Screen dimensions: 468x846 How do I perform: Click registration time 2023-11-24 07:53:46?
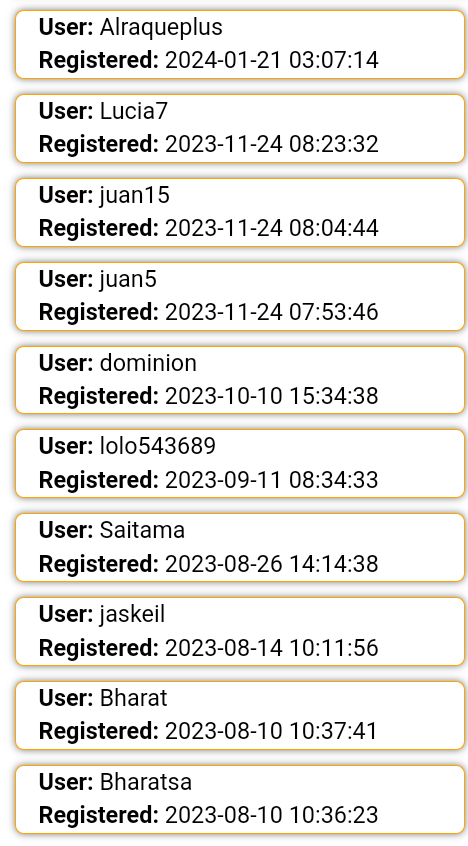pyautogui.click(x=272, y=312)
